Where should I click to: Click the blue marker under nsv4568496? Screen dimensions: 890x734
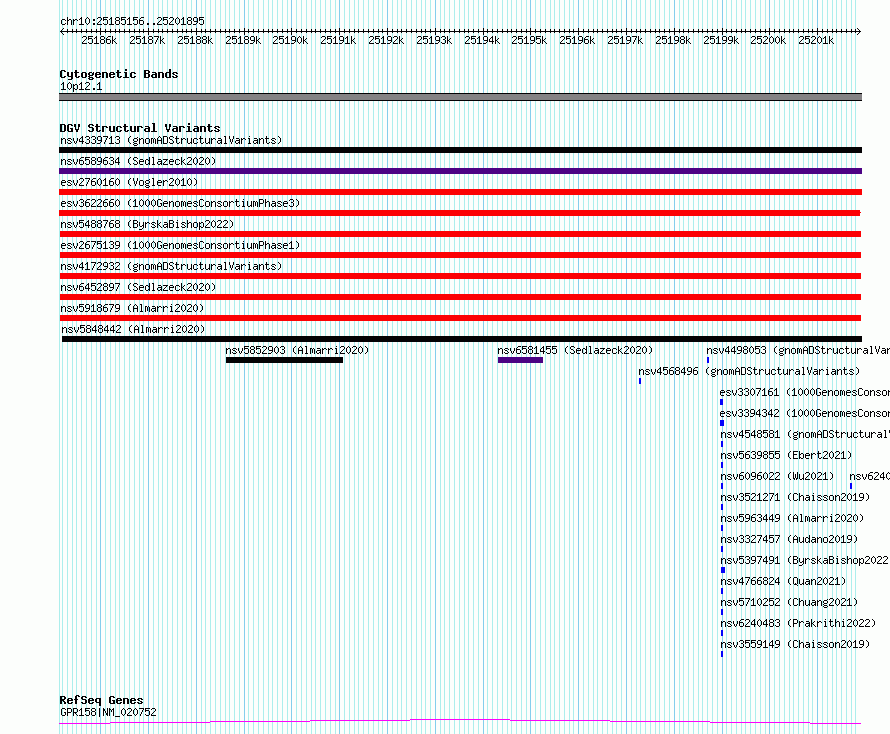point(640,381)
